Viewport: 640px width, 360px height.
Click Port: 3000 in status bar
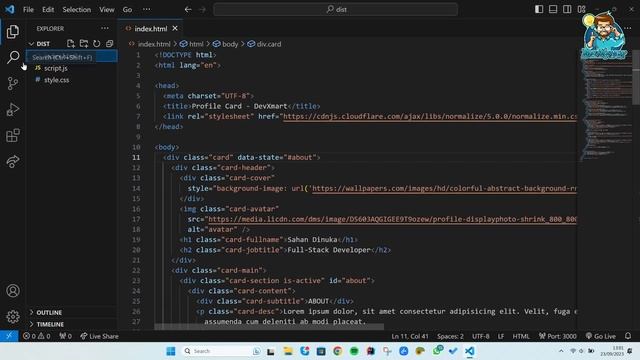558,336
